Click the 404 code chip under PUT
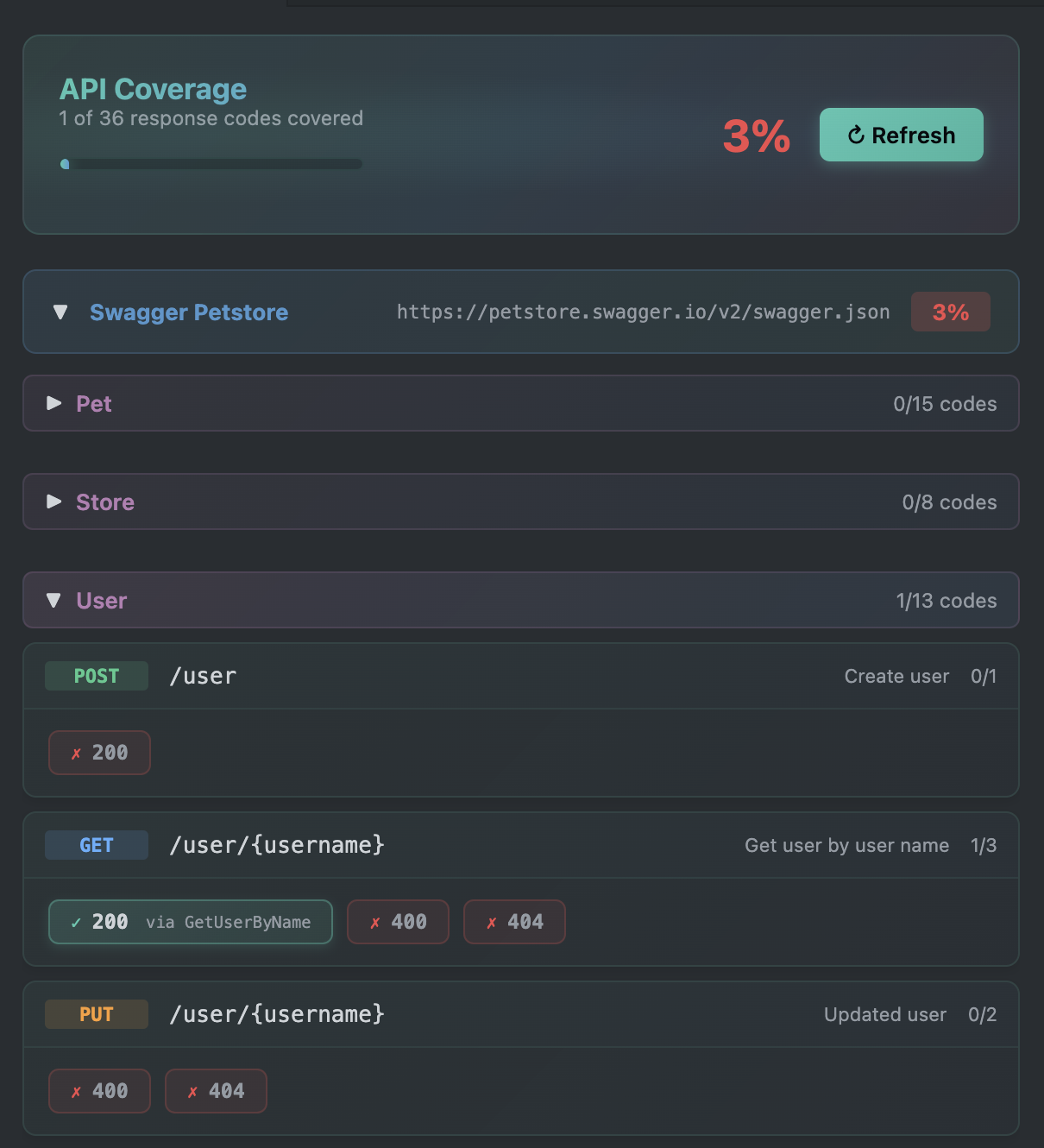The height and width of the screenshot is (1148, 1044). [216, 1091]
